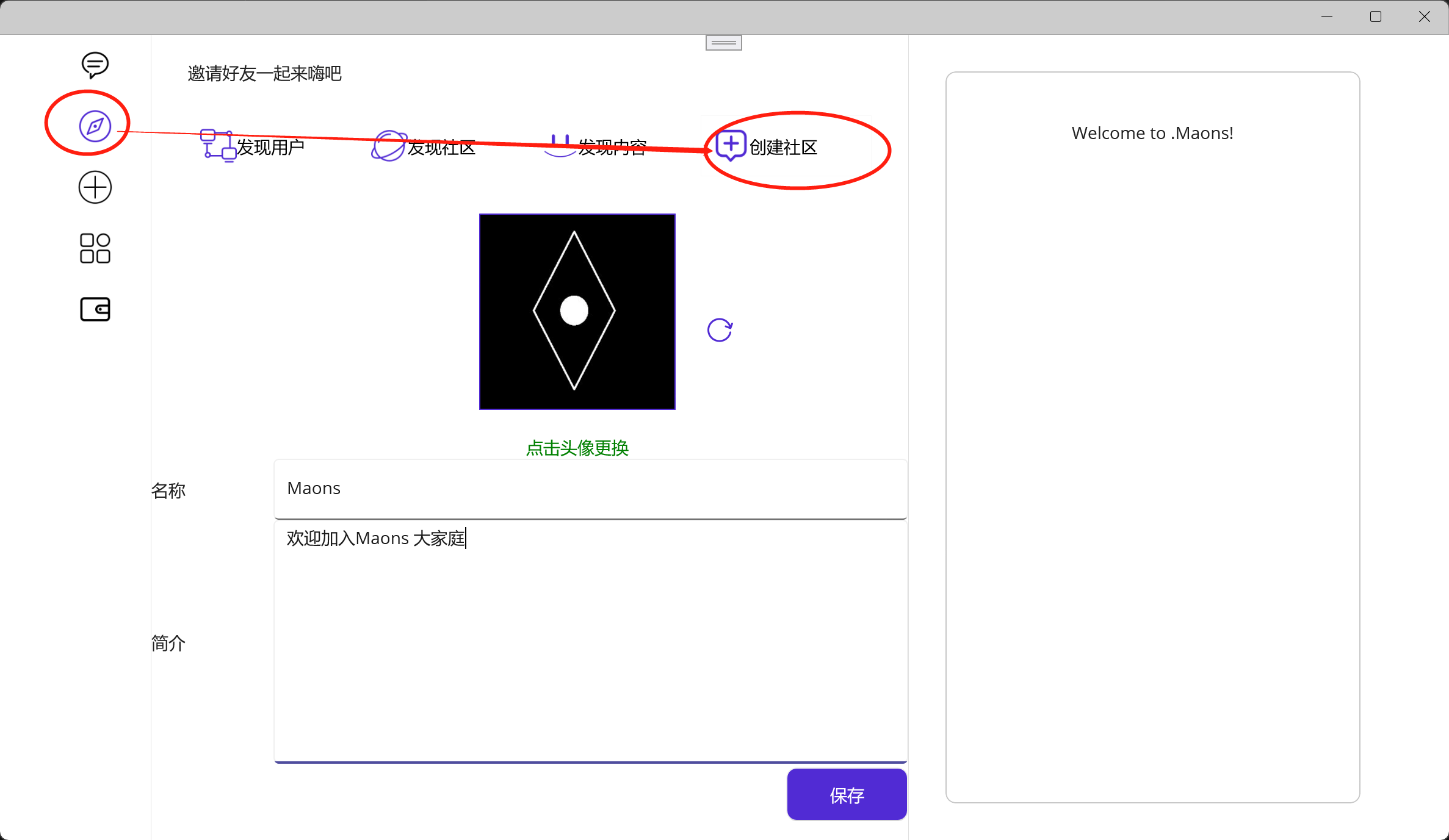Refresh the community avatar with the reload icon
Screen dimensions: 1449x840
pyautogui.click(x=720, y=329)
